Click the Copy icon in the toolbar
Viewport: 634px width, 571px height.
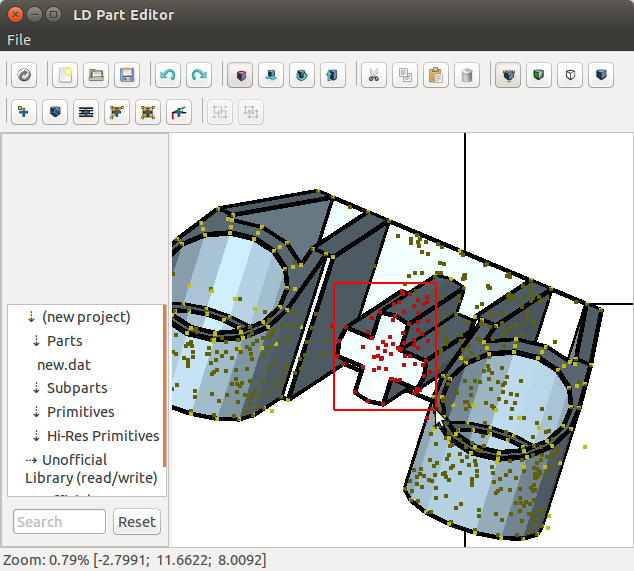tap(404, 75)
